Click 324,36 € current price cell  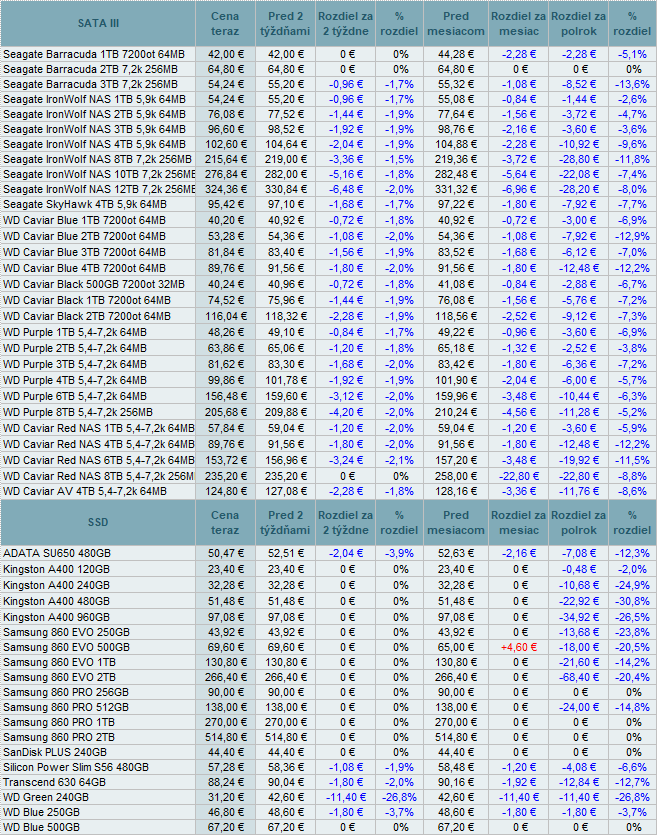[226, 189]
